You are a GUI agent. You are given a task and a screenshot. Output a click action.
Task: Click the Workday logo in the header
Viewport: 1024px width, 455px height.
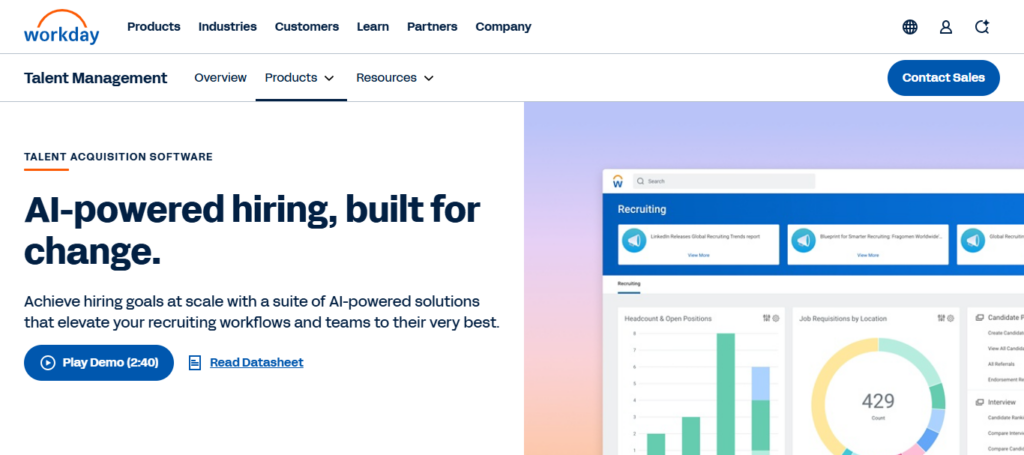coord(61,27)
